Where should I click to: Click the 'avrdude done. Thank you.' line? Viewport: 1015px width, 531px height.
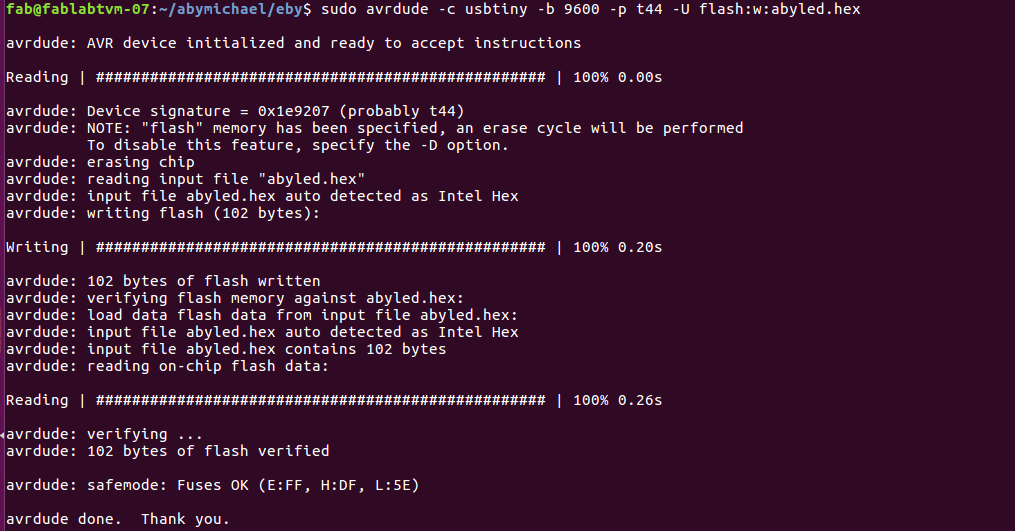point(118,519)
